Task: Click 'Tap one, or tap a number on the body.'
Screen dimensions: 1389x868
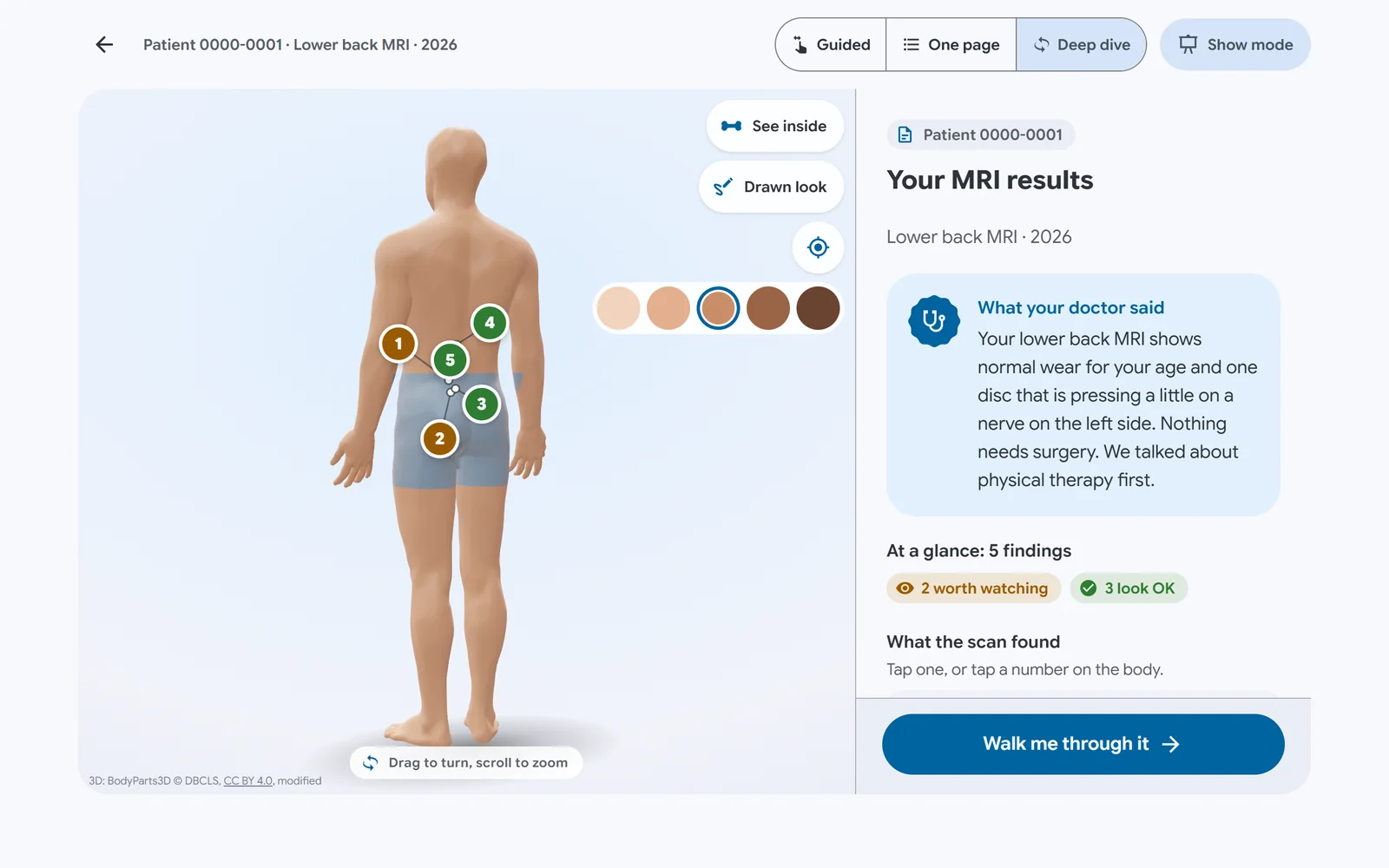Action: (1024, 669)
